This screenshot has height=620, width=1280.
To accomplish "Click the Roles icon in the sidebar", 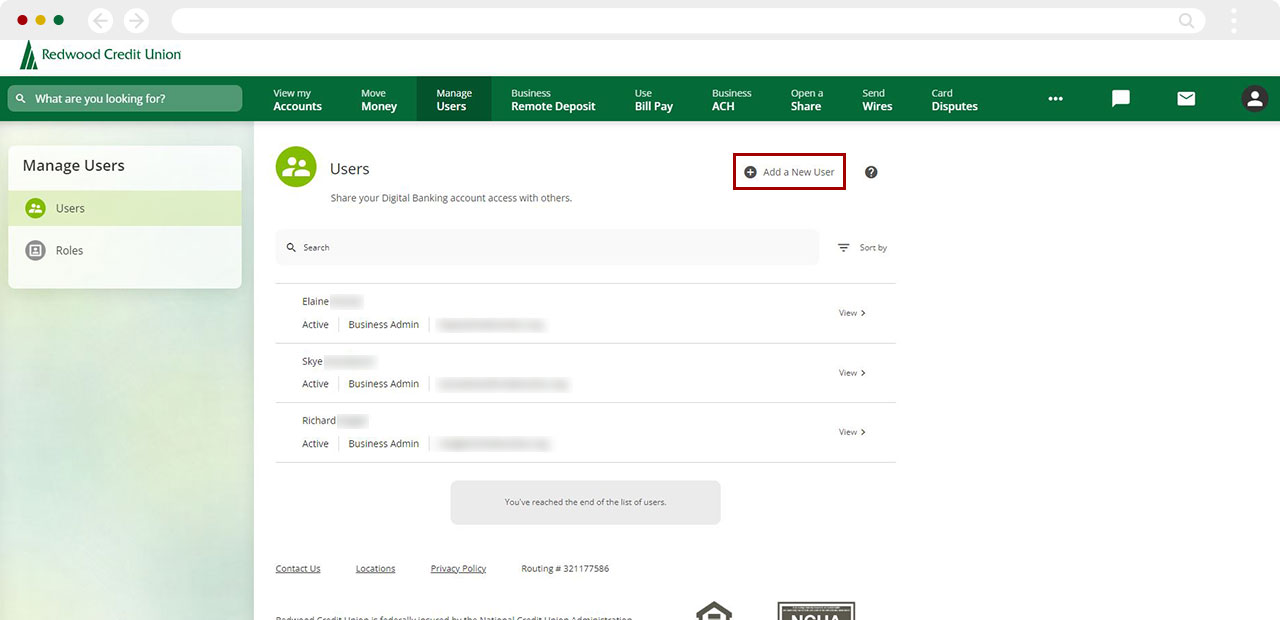I will pyautogui.click(x=35, y=250).
